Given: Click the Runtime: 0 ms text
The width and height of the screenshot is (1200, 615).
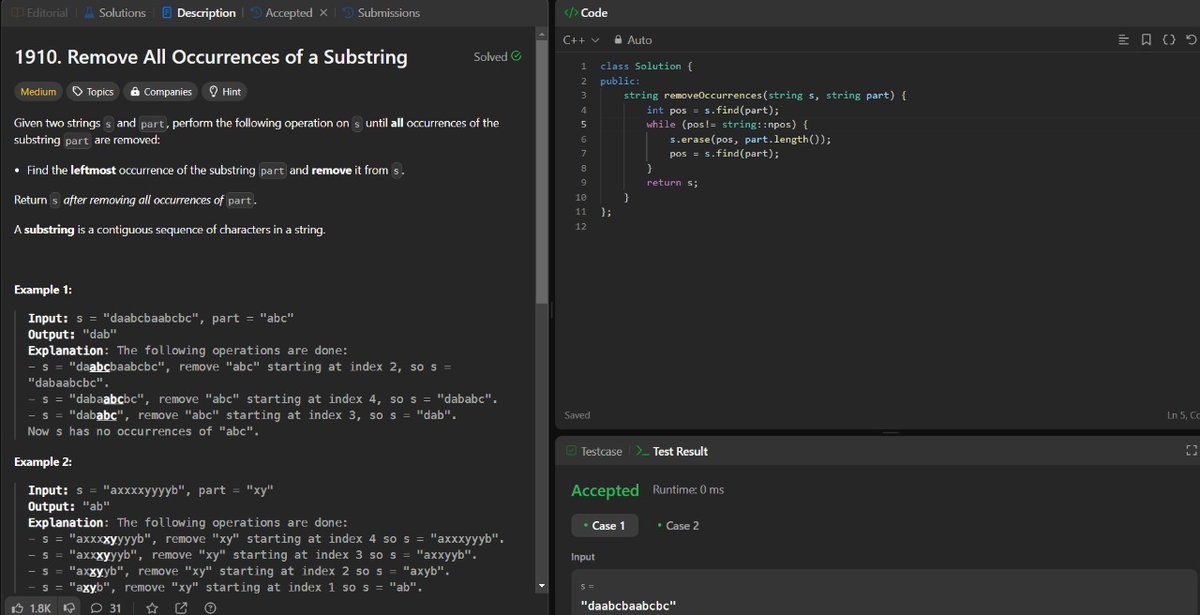Looking at the screenshot, I should 688,490.
